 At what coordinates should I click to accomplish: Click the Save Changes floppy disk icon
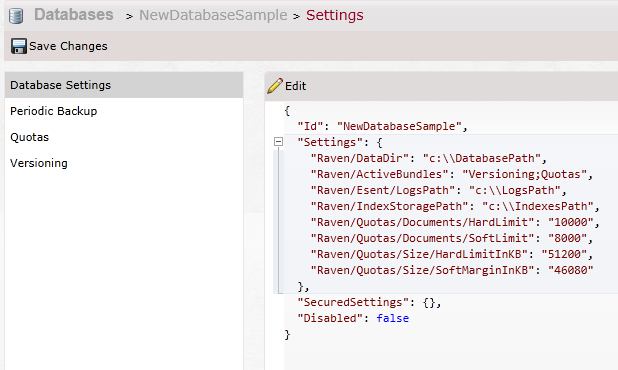click(x=19, y=46)
